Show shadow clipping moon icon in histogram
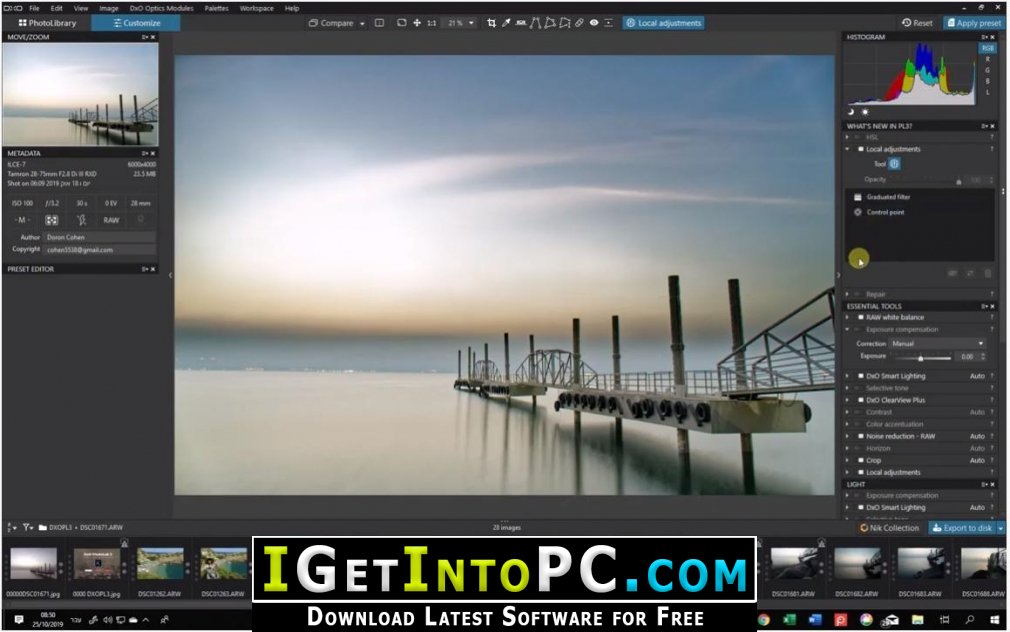 pos(852,112)
